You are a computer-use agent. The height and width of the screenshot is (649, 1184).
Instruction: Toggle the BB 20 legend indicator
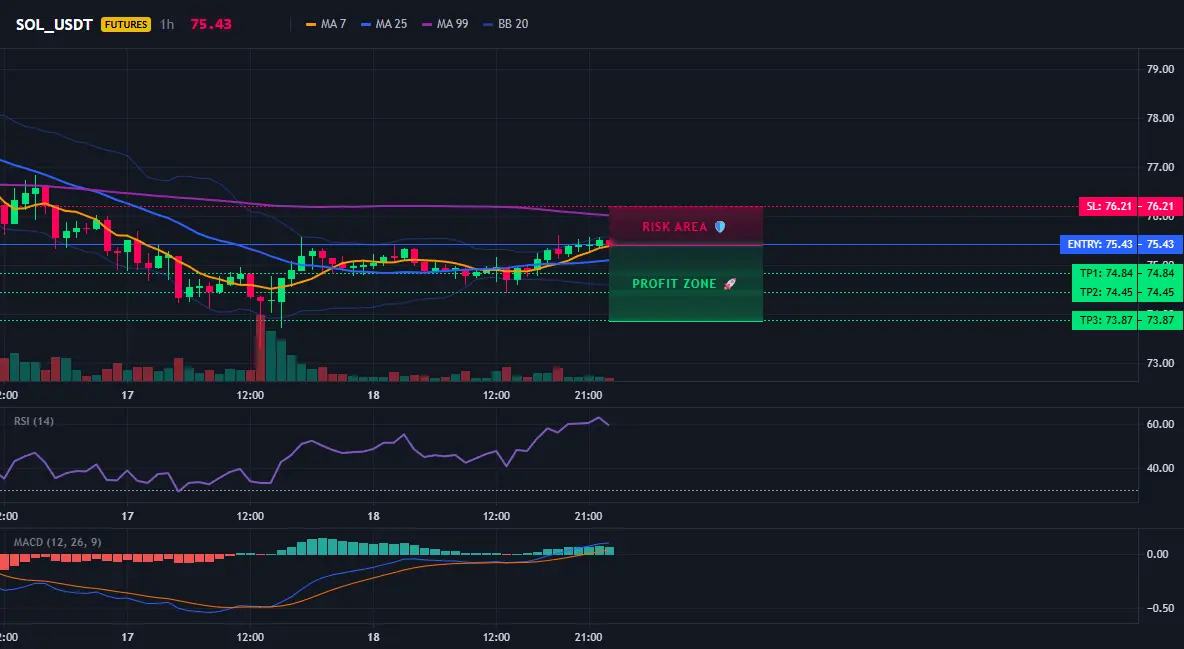505,24
